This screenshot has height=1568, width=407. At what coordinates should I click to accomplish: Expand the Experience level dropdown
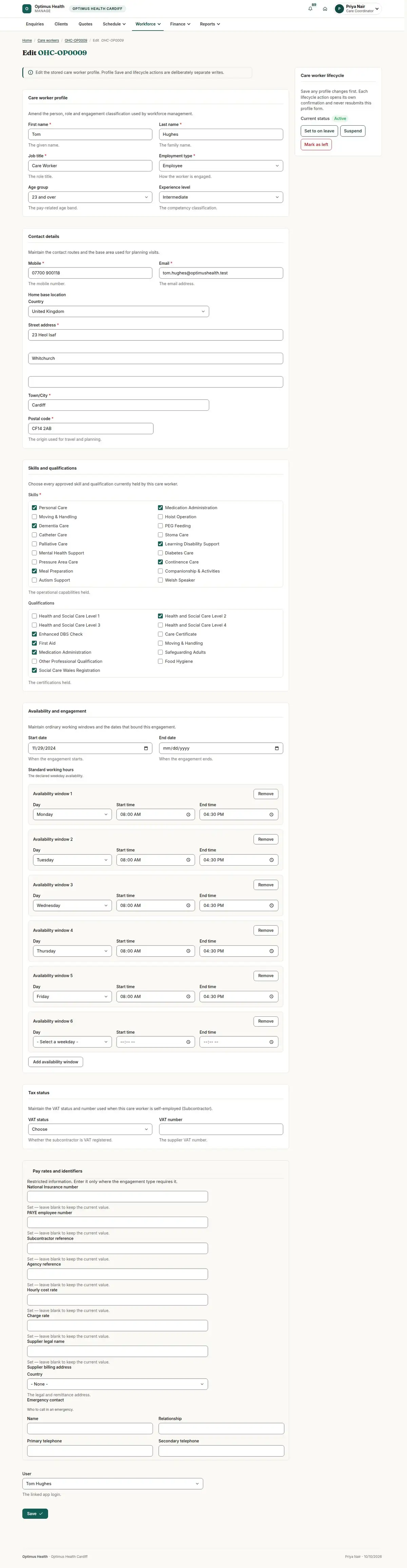coord(221,197)
